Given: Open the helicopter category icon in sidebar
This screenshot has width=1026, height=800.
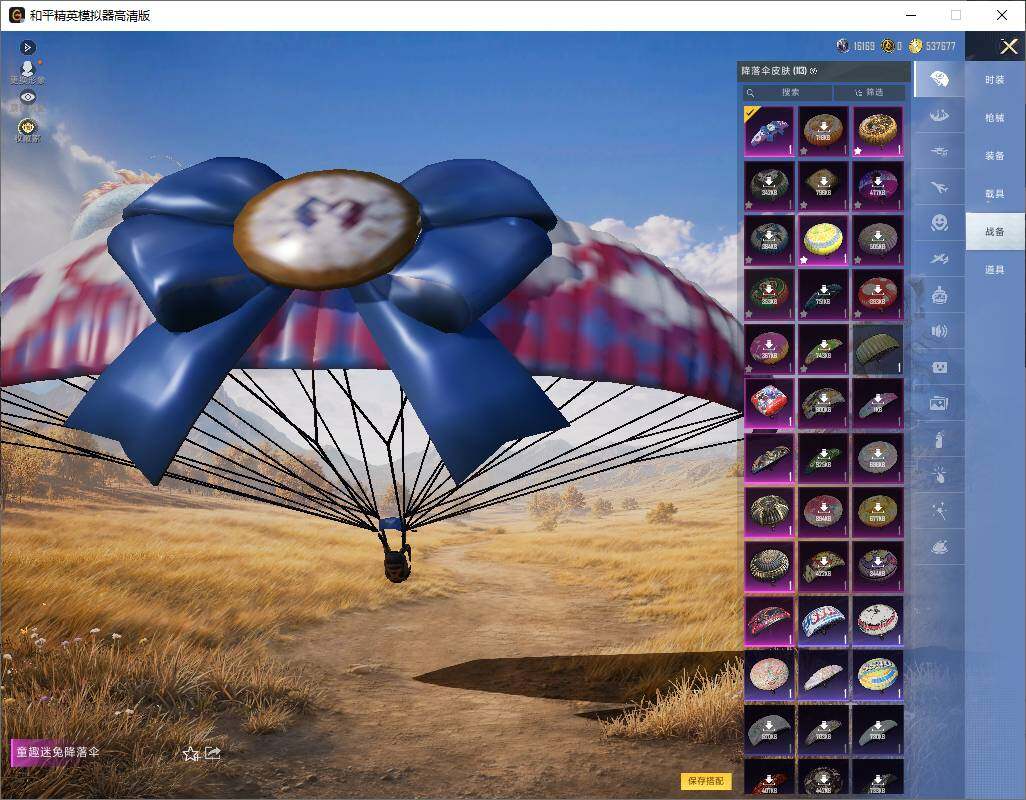Looking at the screenshot, I should [x=939, y=152].
